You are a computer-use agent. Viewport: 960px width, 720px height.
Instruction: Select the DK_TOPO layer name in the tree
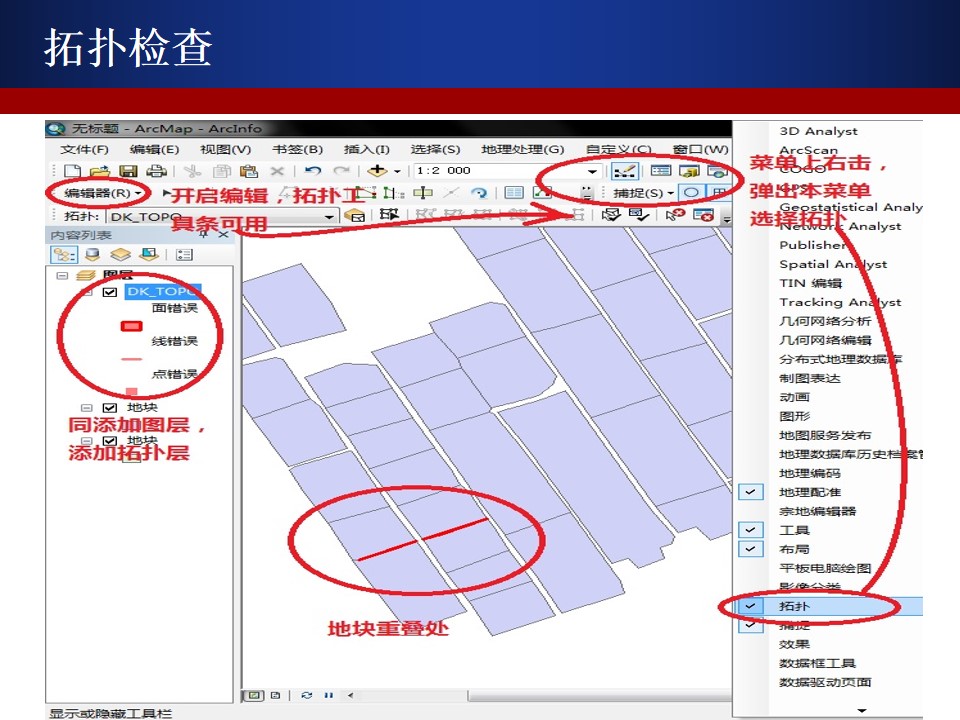tap(163, 291)
